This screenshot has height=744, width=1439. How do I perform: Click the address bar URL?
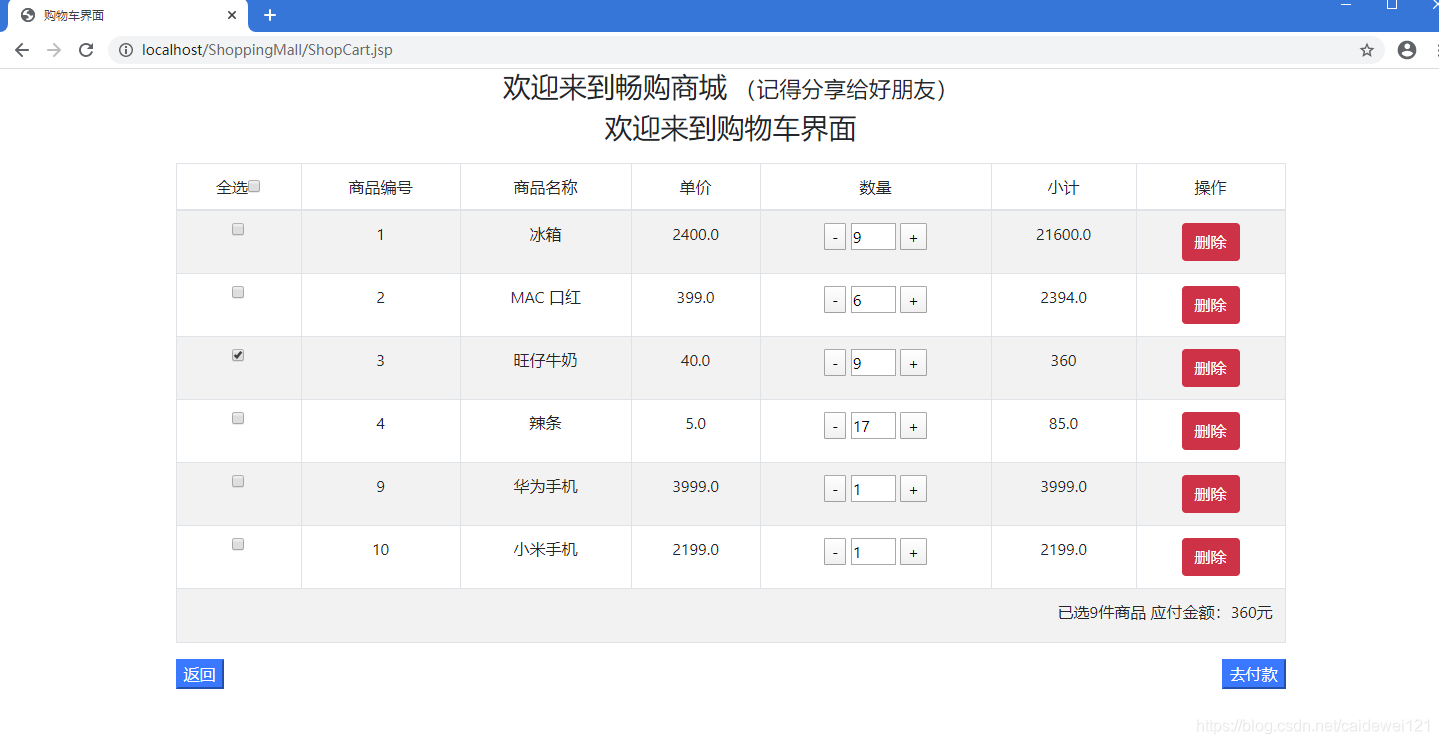click(x=267, y=50)
